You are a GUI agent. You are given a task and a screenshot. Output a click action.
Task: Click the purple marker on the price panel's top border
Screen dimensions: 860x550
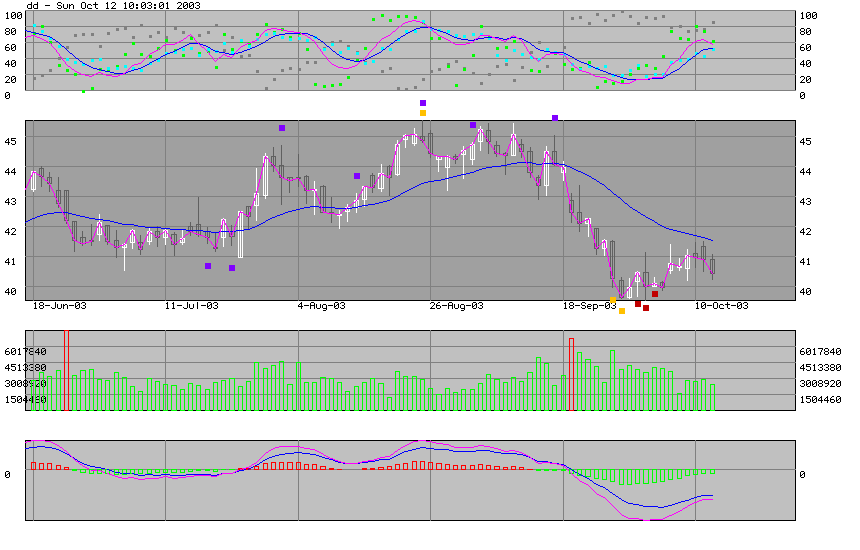[x=555, y=118]
